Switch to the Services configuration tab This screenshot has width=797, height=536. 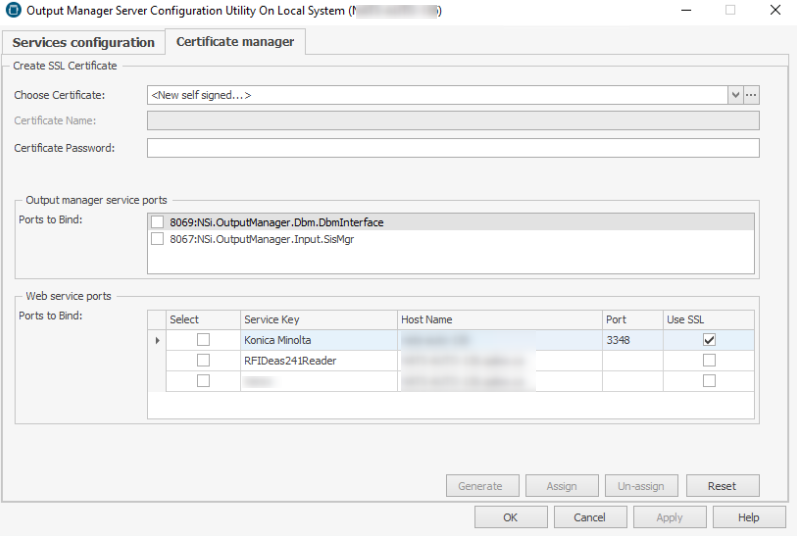click(83, 42)
